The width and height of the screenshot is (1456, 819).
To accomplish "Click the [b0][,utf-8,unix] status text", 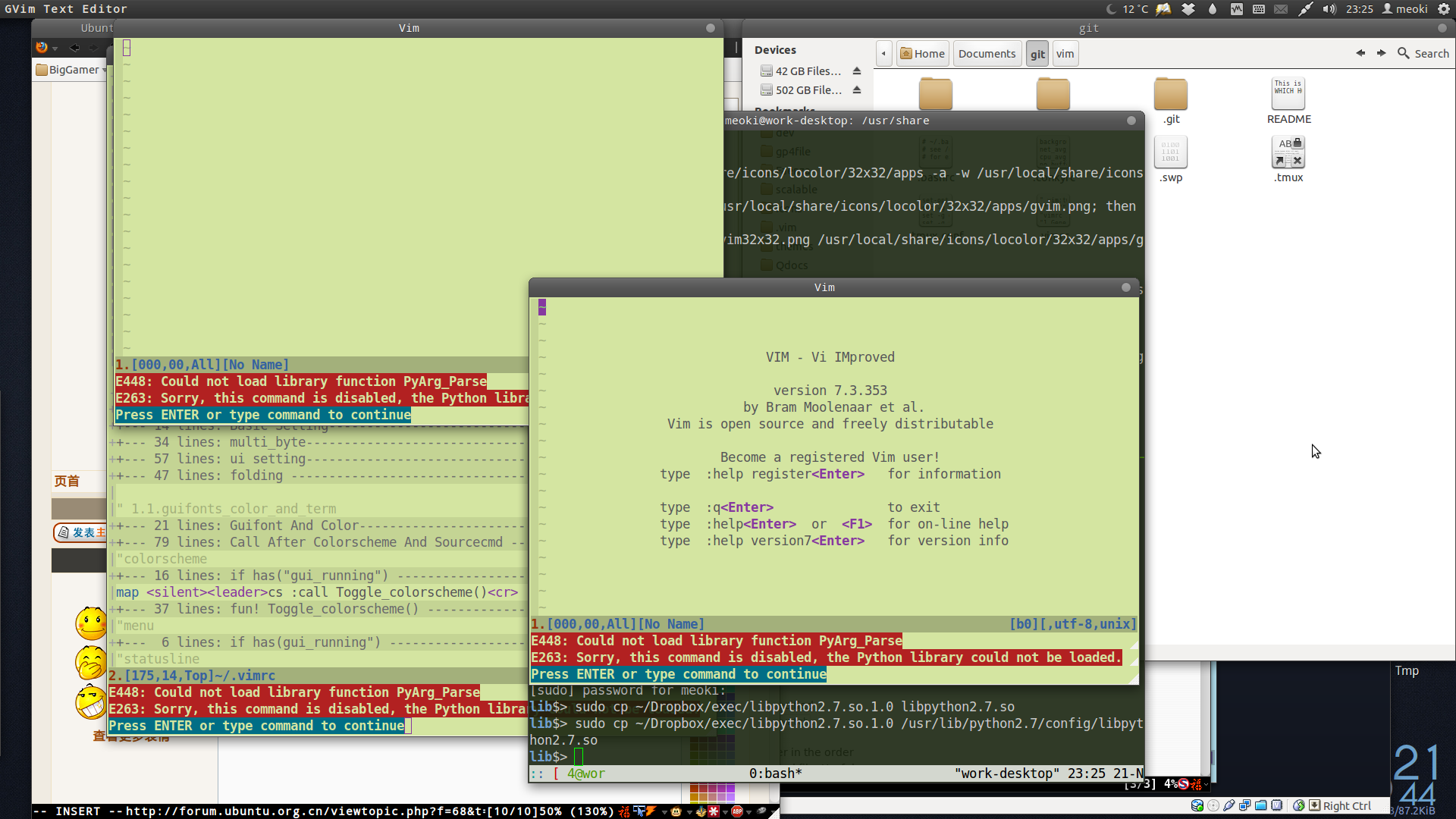I will [x=1072, y=623].
